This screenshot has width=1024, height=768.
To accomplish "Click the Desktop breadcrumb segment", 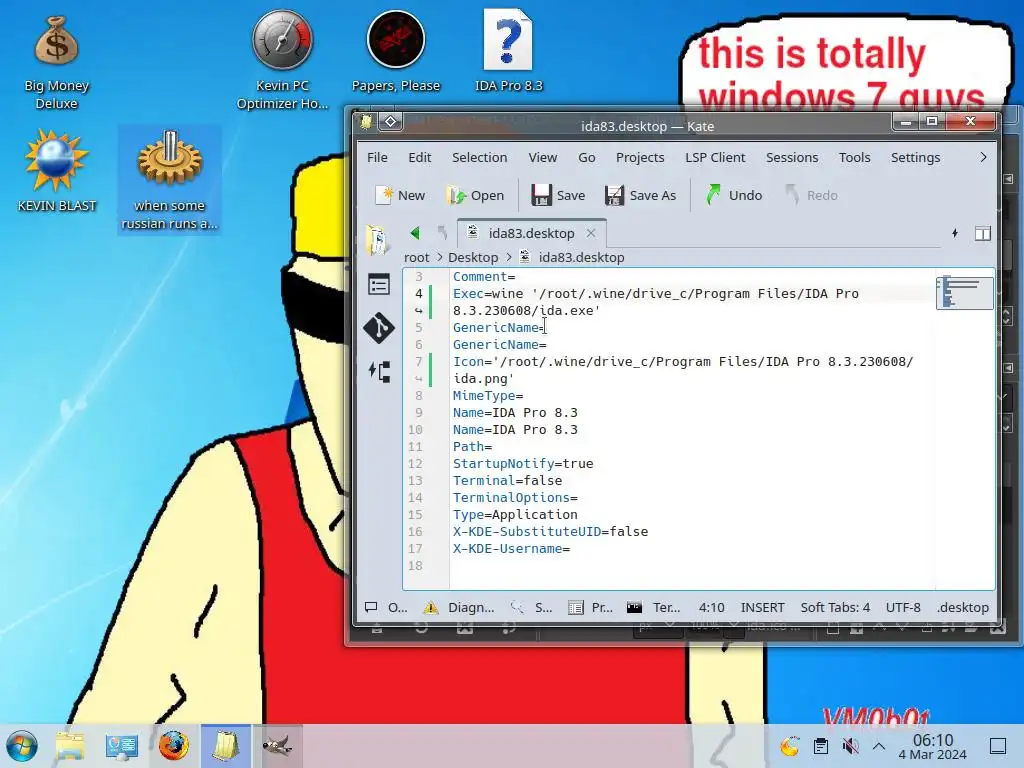I will [x=473, y=257].
